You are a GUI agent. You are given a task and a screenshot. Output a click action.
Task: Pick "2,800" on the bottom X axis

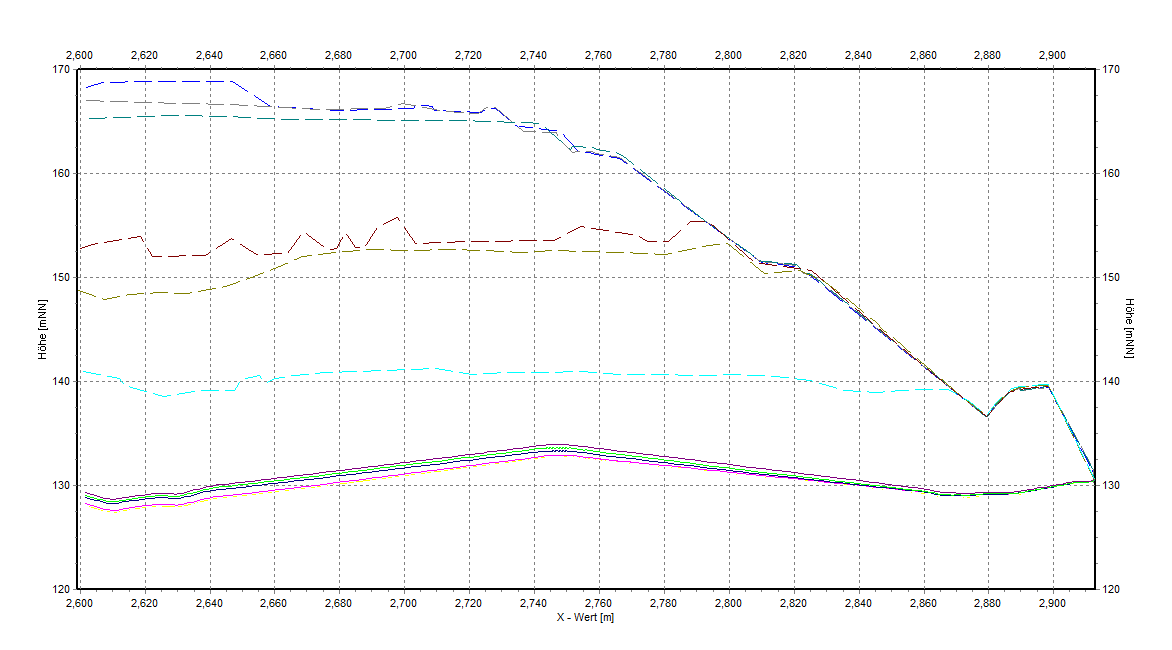pyautogui.click(x=729, y=603)
